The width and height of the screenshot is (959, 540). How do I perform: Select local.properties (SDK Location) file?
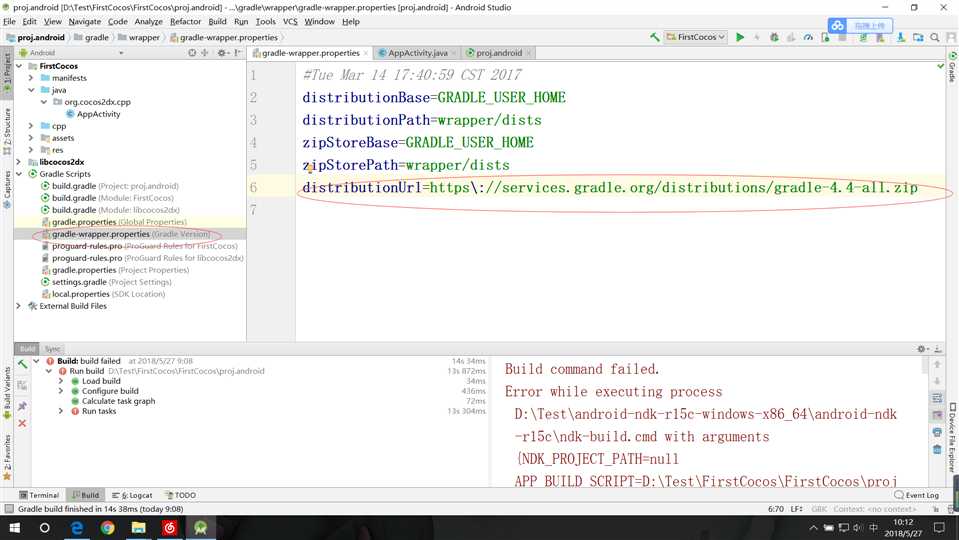coord(103,294)
